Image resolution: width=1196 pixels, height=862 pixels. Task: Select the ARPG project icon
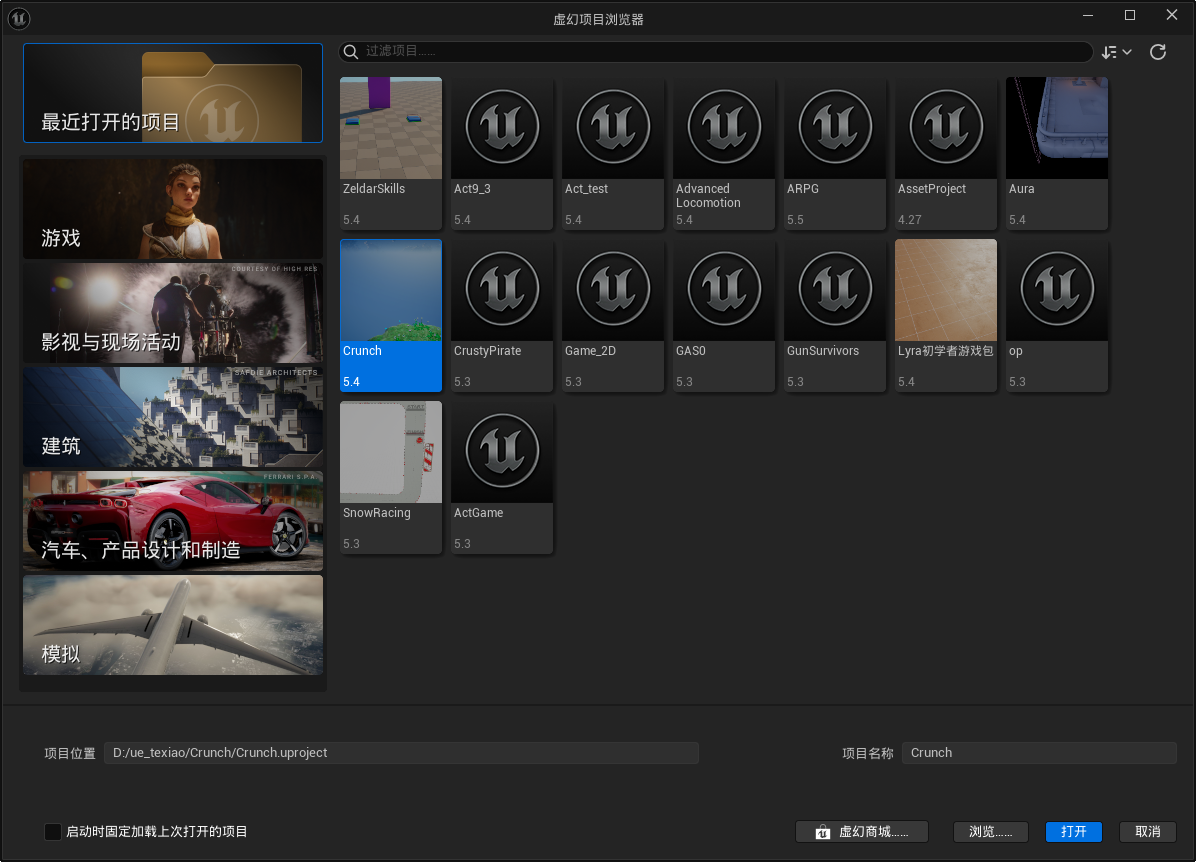(x=834, y=128)
